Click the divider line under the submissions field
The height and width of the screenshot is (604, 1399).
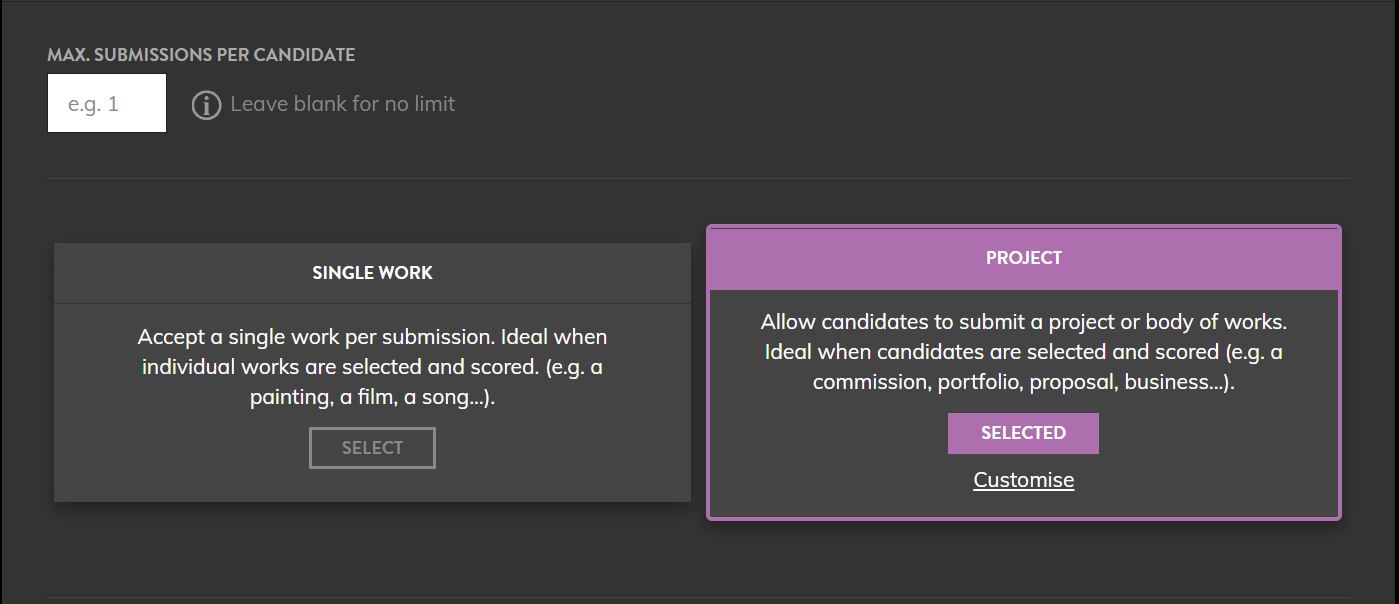pyautogui.click(x=698, y=179)
